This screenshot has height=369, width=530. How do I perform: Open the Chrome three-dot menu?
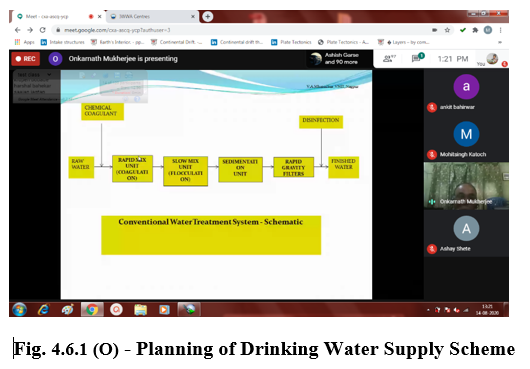click(500, 30)
